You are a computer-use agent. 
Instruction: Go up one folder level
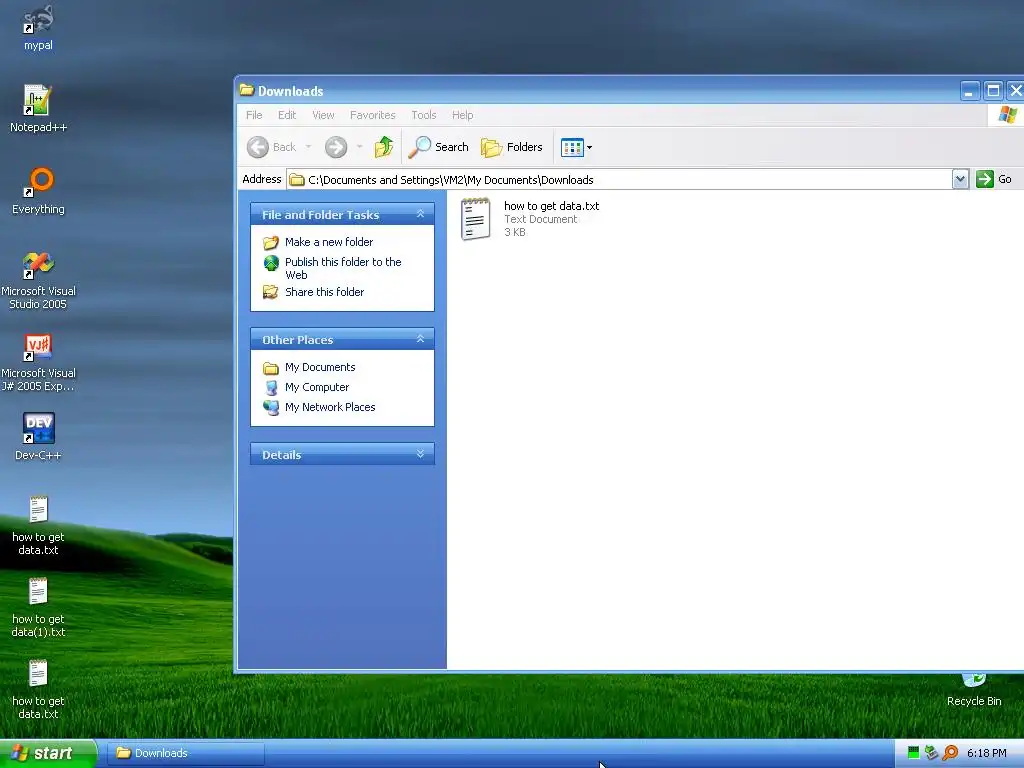384,147
